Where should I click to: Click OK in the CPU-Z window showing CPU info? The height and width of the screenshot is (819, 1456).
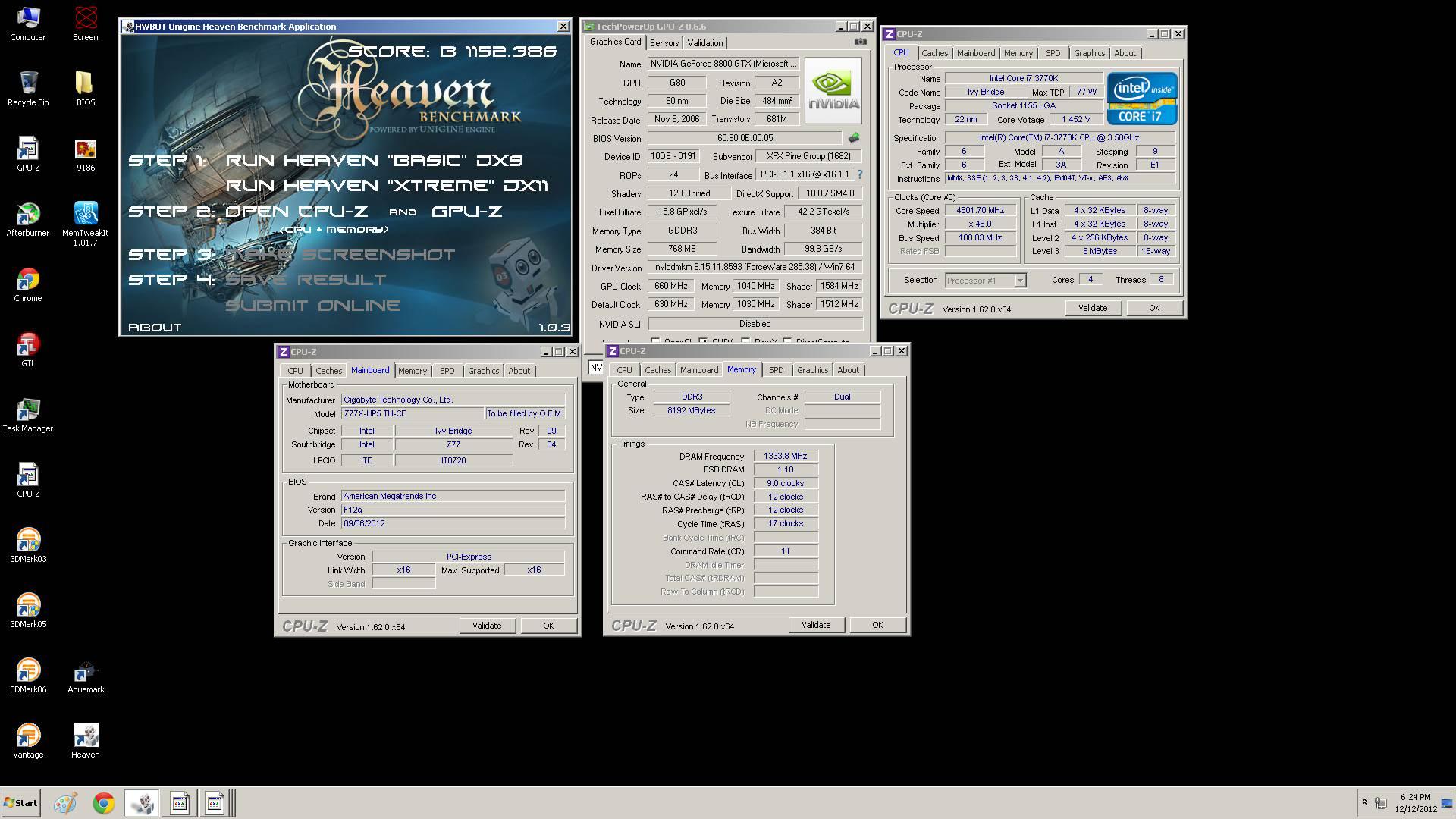1153,308
